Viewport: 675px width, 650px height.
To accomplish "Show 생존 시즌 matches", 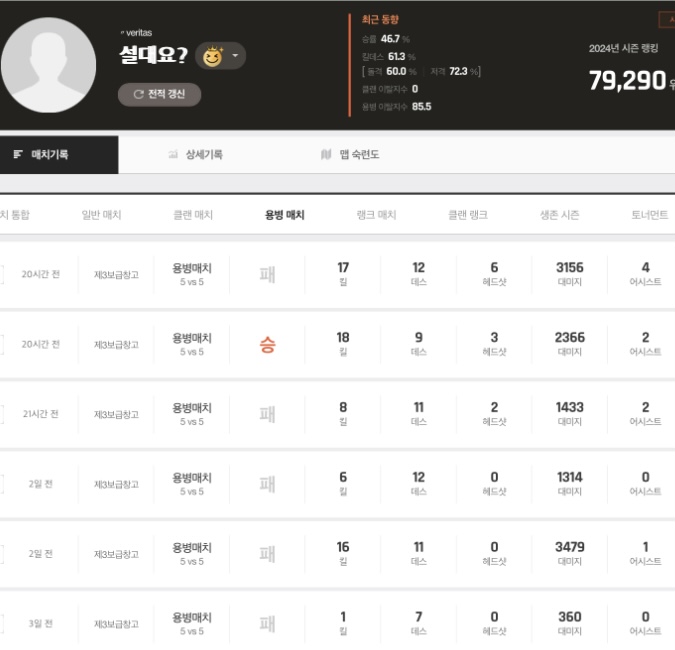I will coord(560,215).
